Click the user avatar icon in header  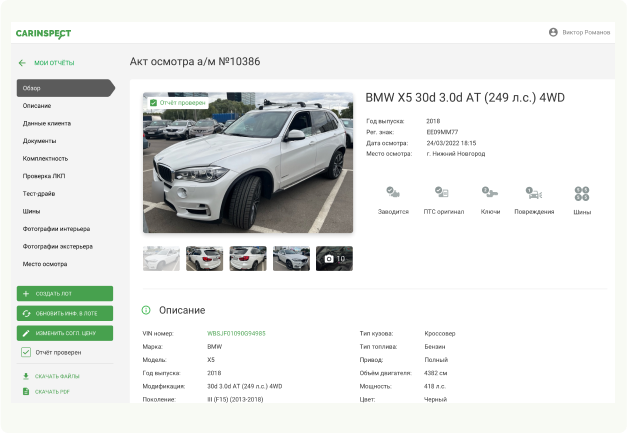(x=553, y=32)
